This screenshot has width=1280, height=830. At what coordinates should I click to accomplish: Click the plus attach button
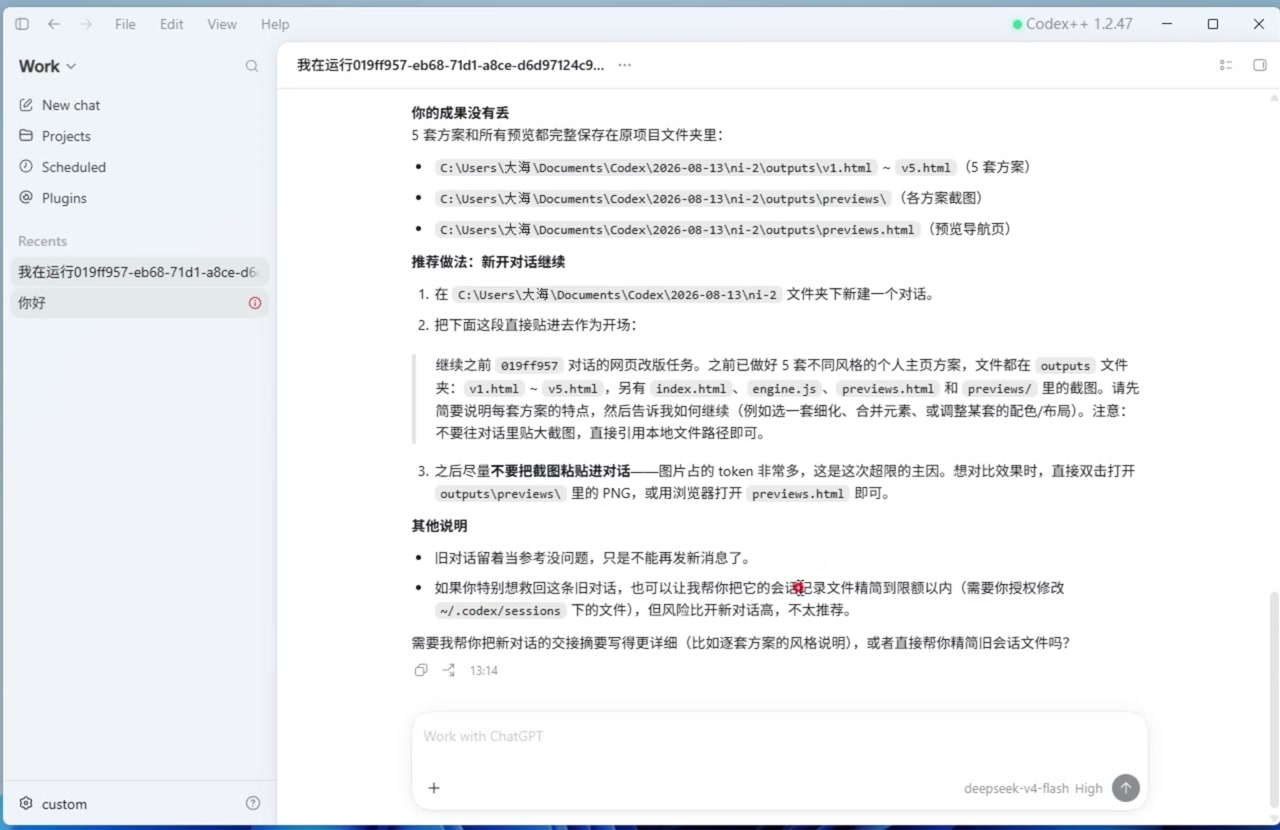click(434, 788)
